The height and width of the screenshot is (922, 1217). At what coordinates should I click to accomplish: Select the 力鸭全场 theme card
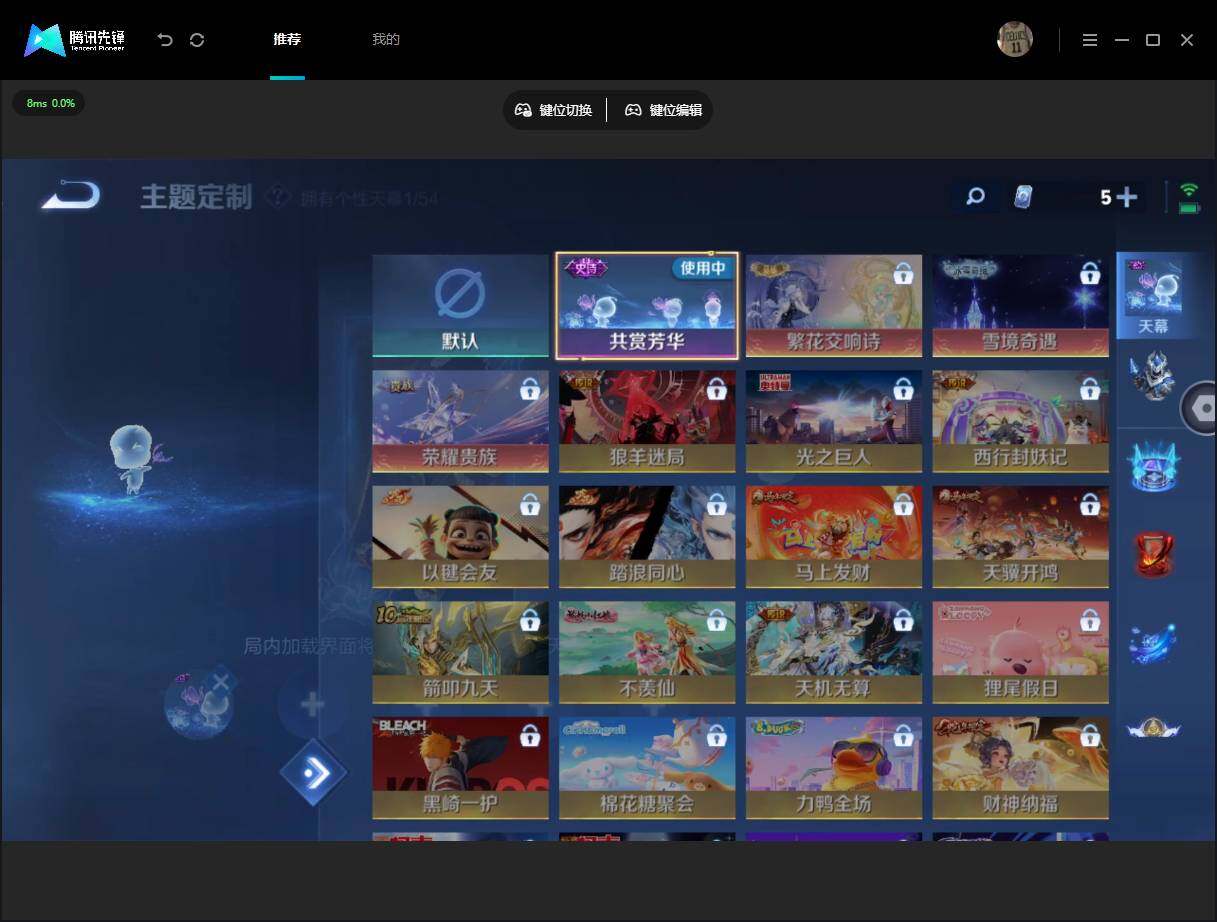click(834, 768)
